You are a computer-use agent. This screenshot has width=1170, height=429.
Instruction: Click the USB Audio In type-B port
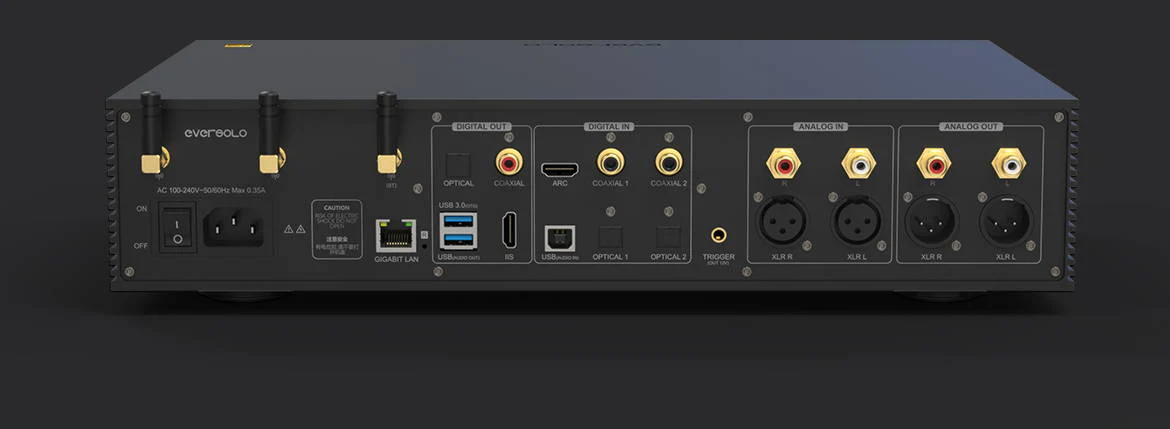(x=559, y=237)
